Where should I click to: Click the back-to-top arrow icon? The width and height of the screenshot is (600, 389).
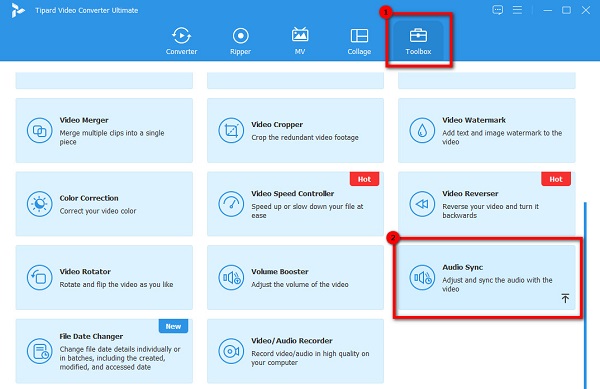click(x=565, y=298)
